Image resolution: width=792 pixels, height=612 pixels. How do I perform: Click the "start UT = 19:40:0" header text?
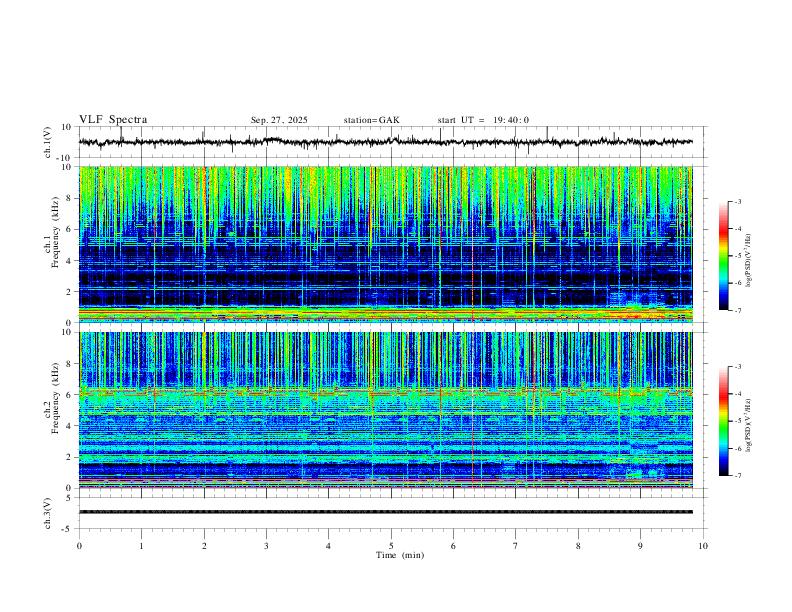[483, 120]
